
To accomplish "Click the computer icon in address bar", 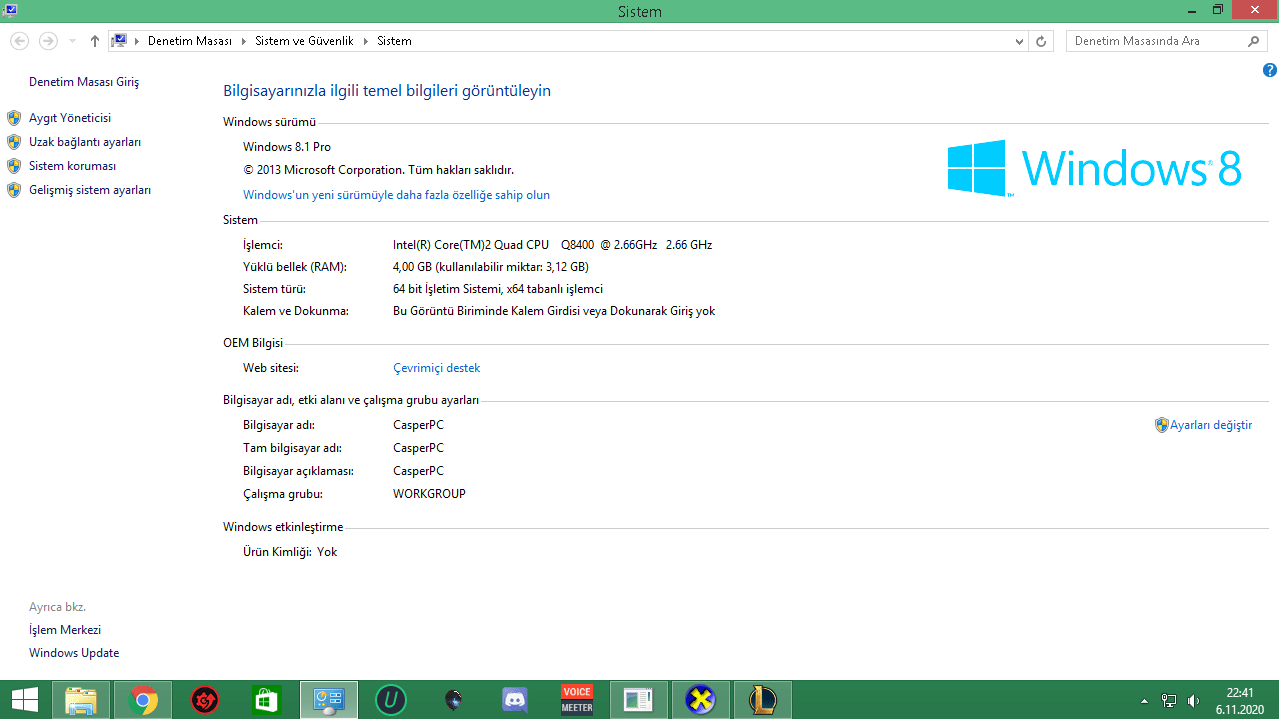I will 120,41.
